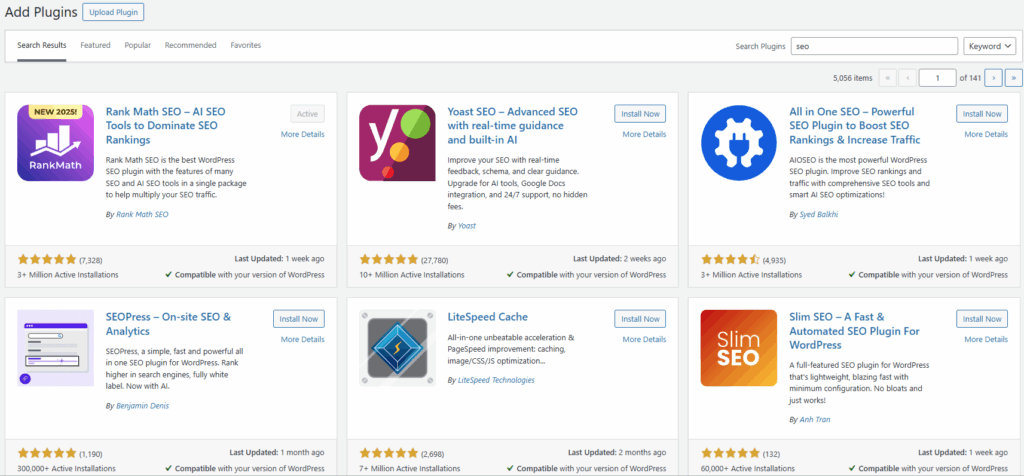Jump to the last results page arrow

[x=1014, y=78]
